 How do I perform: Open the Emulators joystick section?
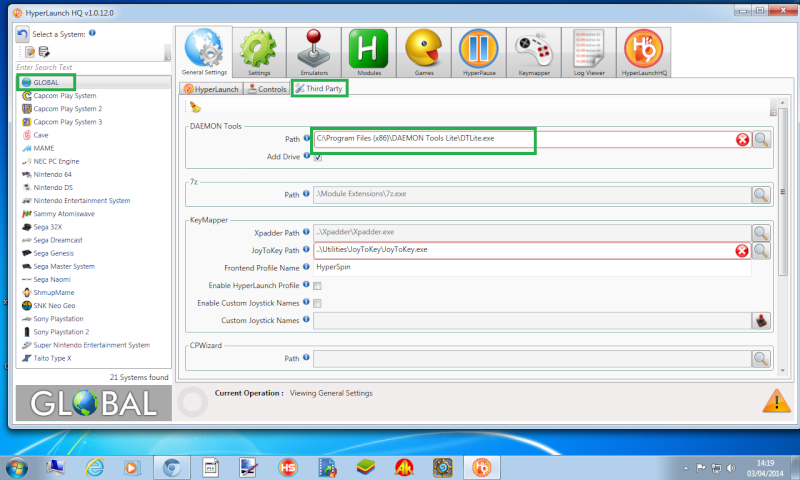(x=314, y=52)
